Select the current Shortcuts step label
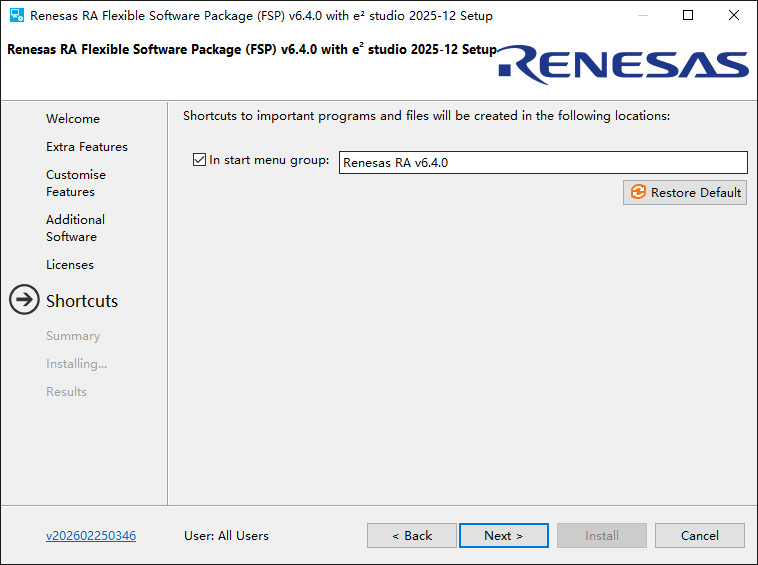This screenshot has height=565, width=758. tap(82, 301)
